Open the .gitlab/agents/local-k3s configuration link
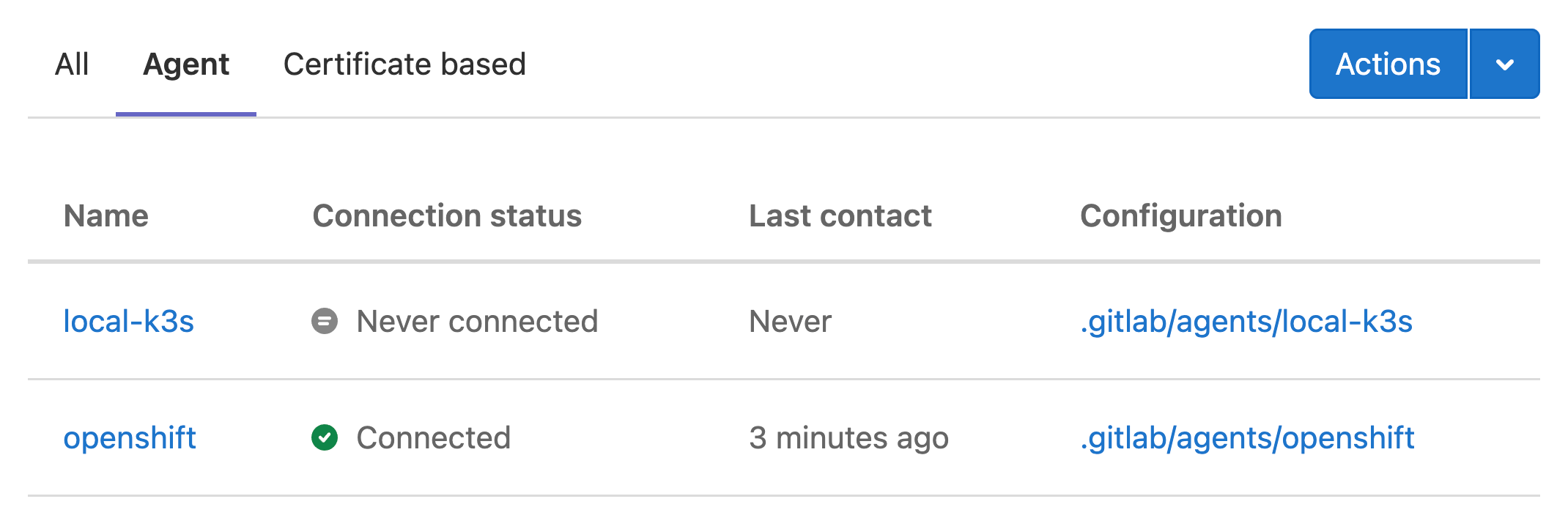 pyautogui.click(x=1246, y=322)
